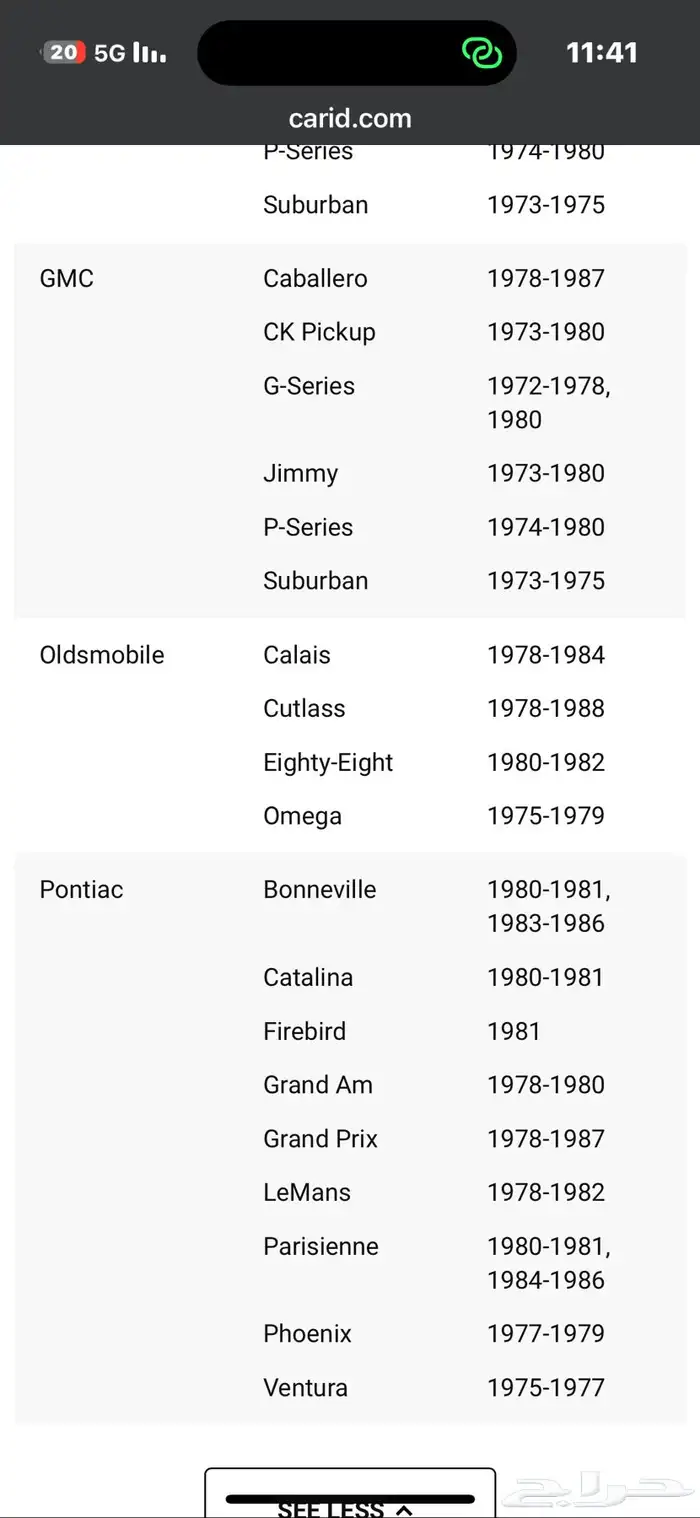Tap the Eighty-Eight model entry
This screenshot has height=1518, width=700.
pyautogui.click(x=328, y=762)
